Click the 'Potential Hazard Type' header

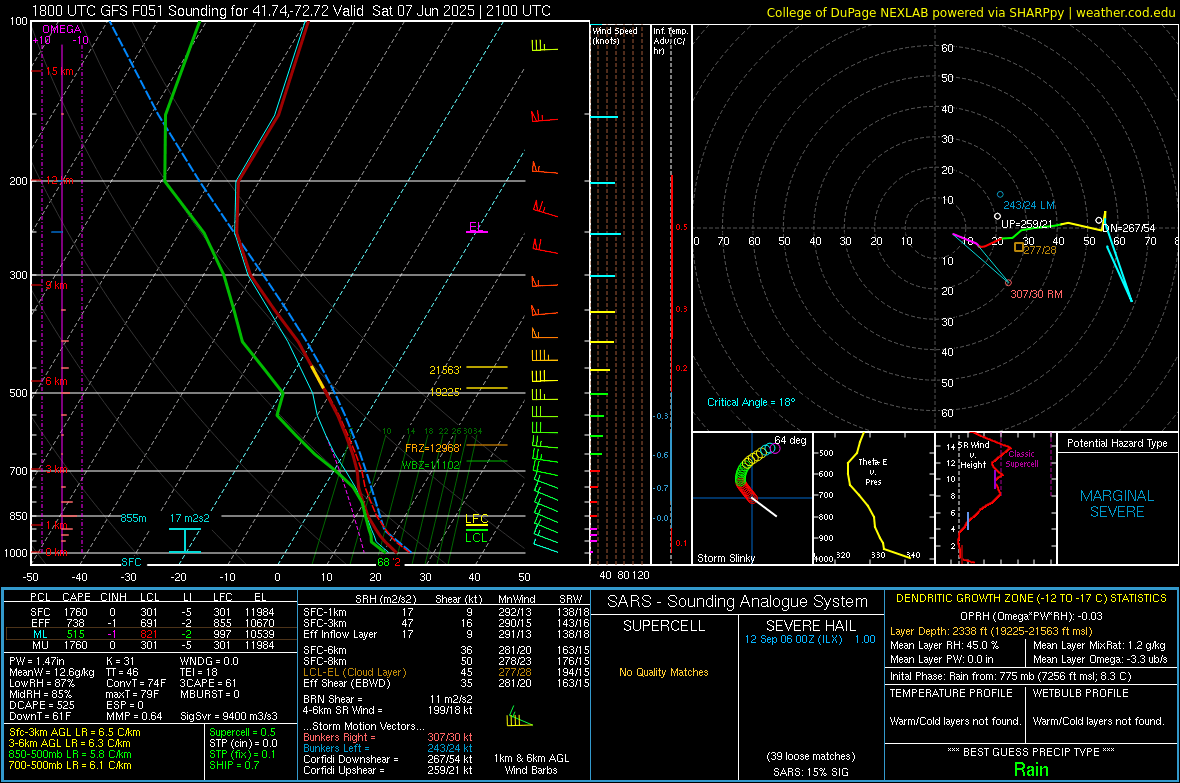click(x=1117, y=443)
